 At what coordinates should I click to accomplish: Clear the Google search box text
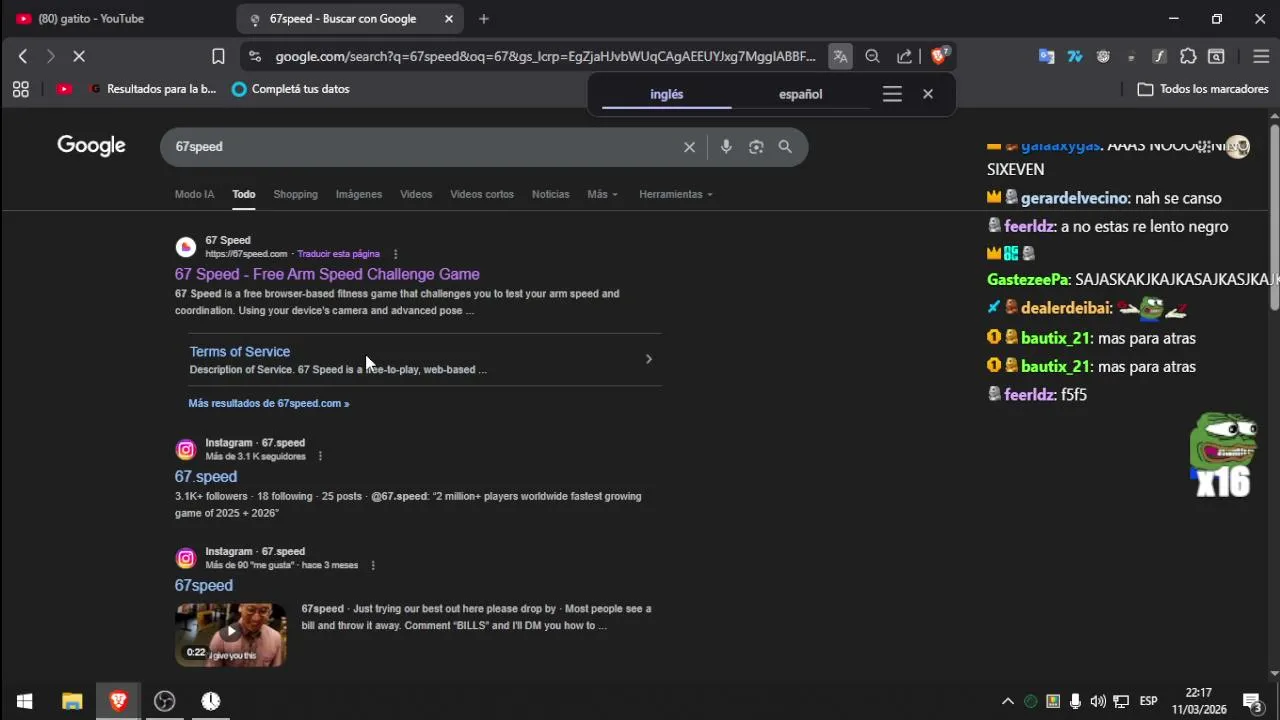click(x=689, y=147)
